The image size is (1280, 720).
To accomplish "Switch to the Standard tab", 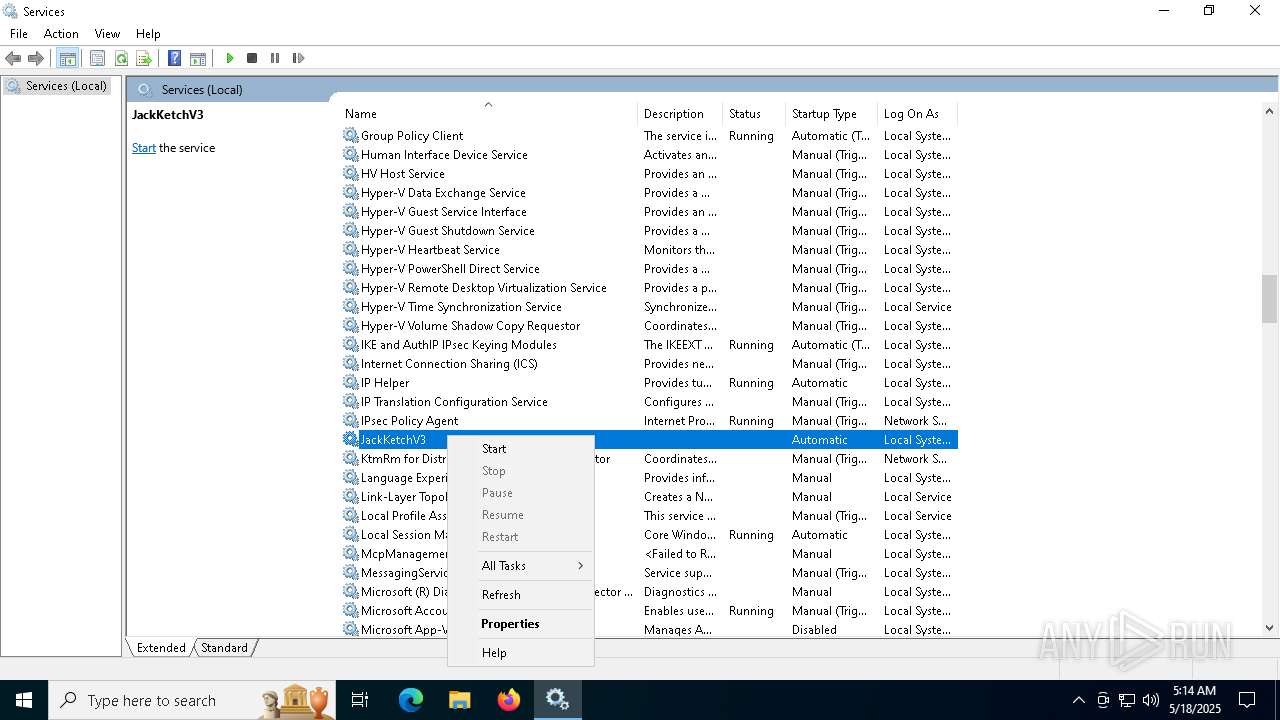I will pyautogui.click(x=224, y=648).
